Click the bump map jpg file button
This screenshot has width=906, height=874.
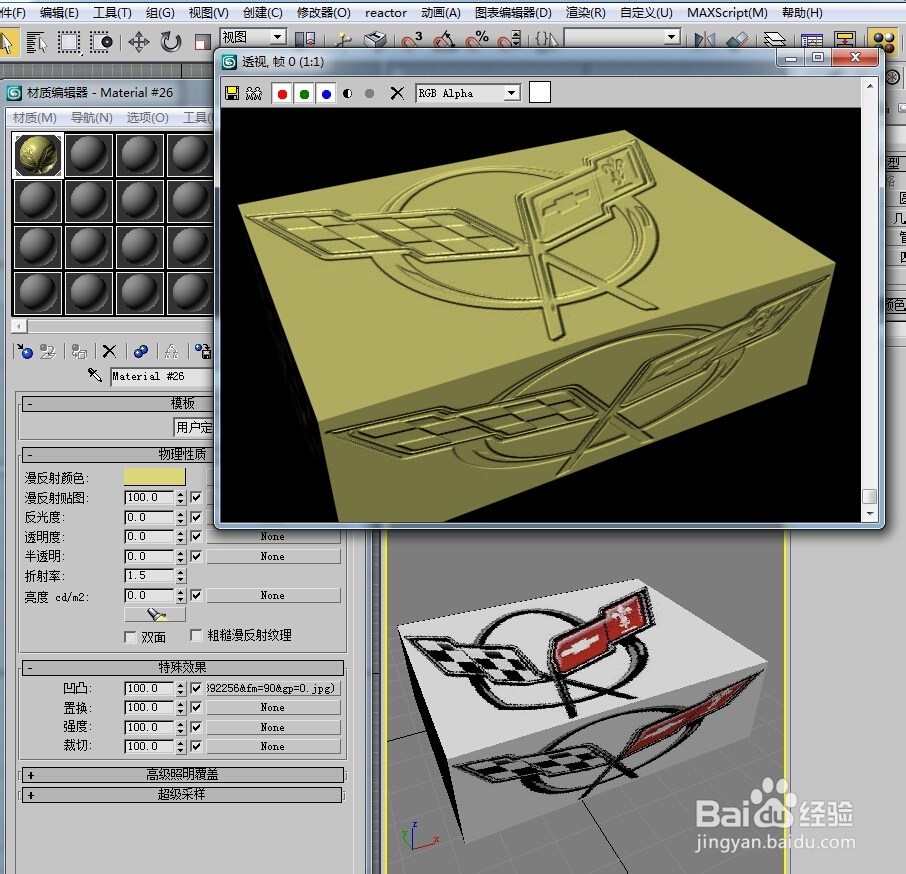point(273,688)
